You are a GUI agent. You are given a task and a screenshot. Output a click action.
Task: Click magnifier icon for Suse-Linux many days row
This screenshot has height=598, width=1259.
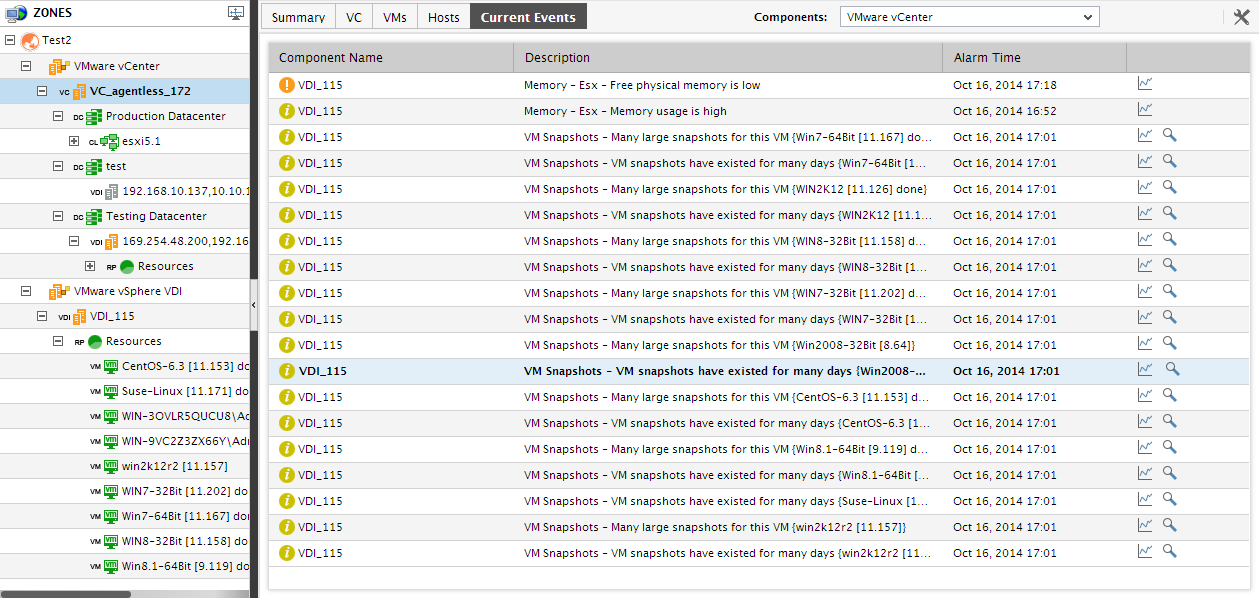point(1169,499)
